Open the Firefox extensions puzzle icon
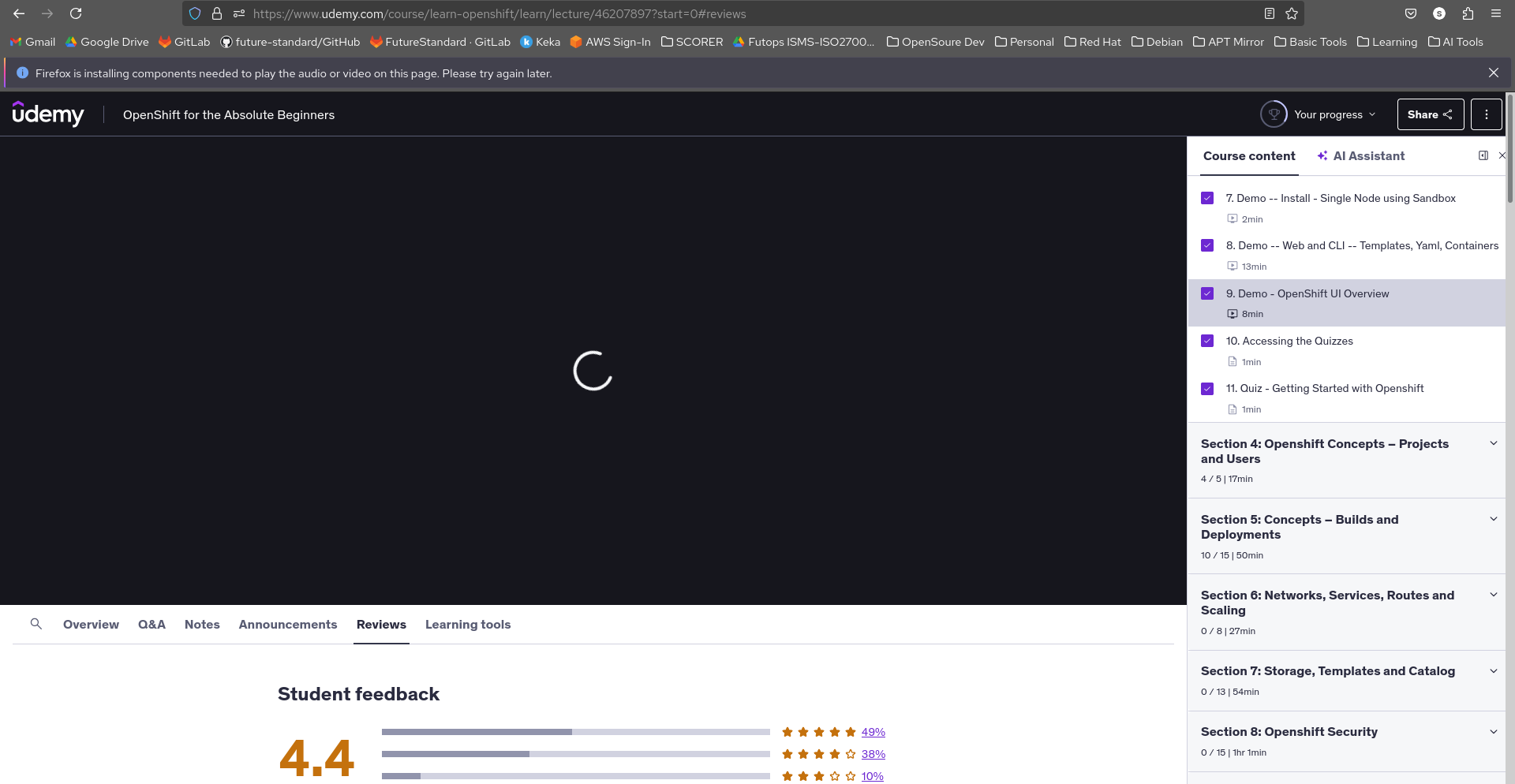Viewport: 1515px width, 784px height. coord(1468,13)
